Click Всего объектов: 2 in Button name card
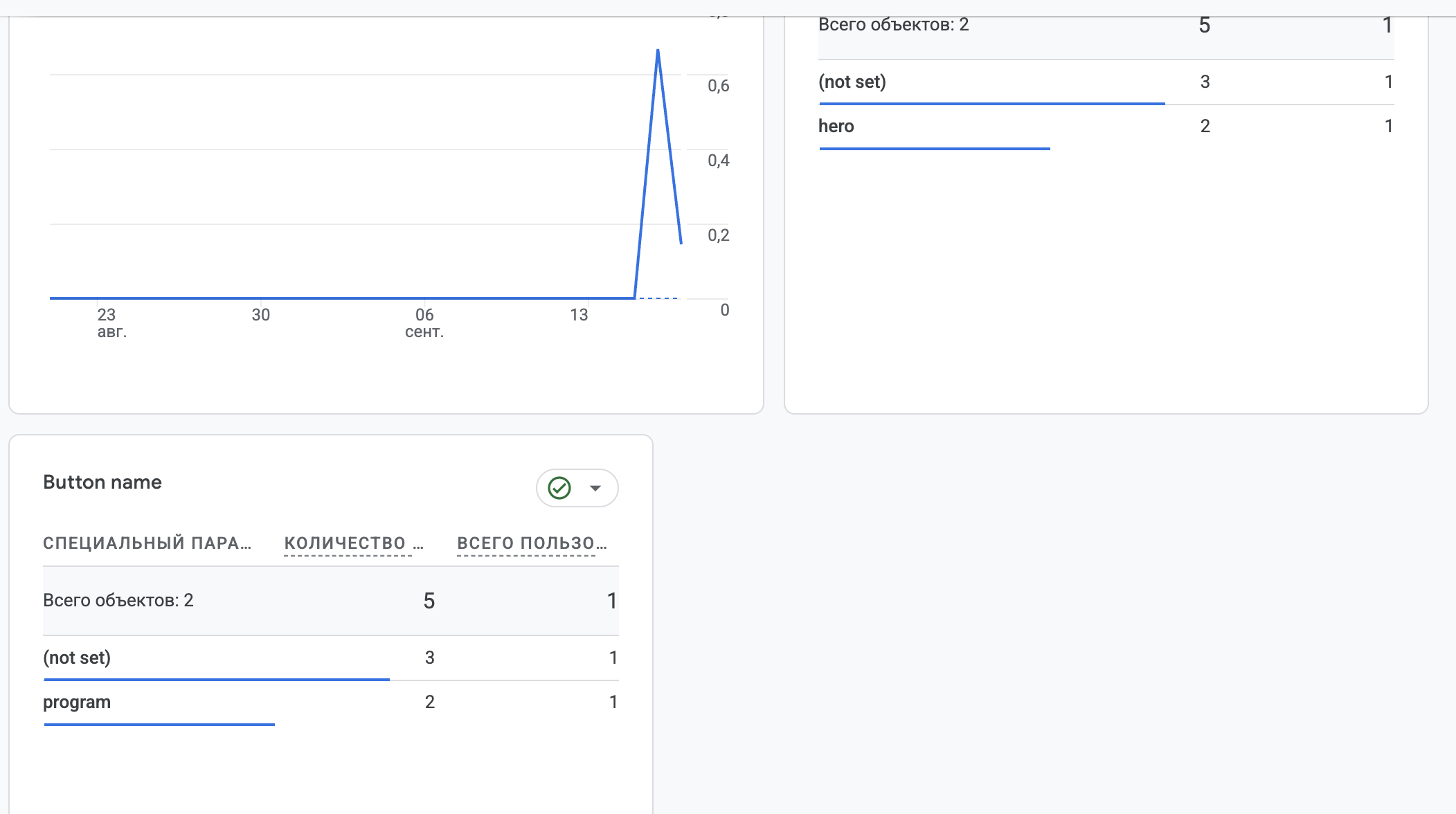Screen dimensions: 1456x814 tap(118, 600)
